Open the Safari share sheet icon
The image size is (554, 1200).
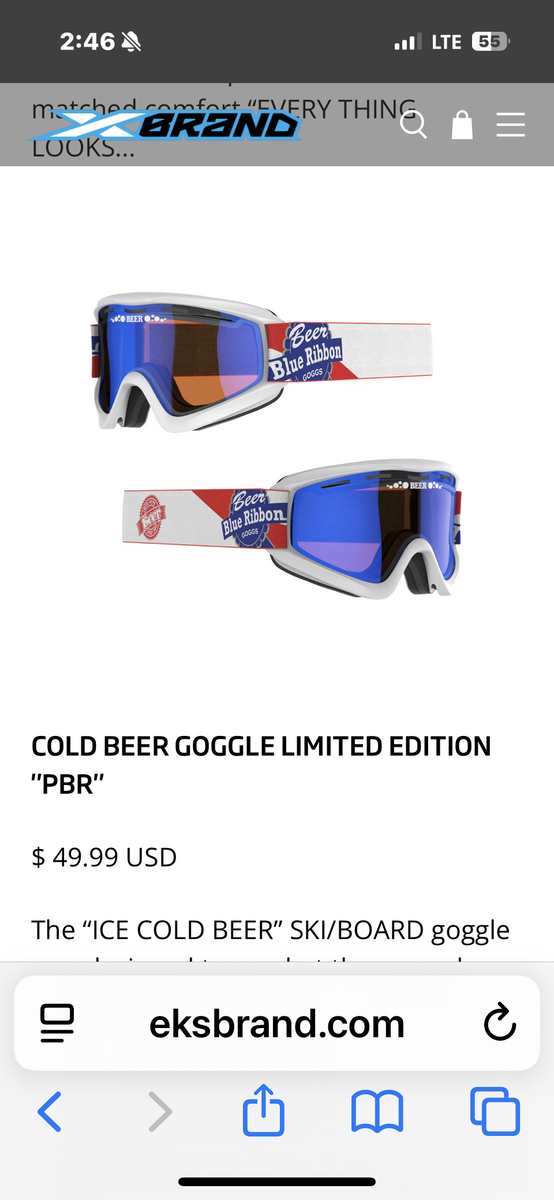tap(264, 1109)
